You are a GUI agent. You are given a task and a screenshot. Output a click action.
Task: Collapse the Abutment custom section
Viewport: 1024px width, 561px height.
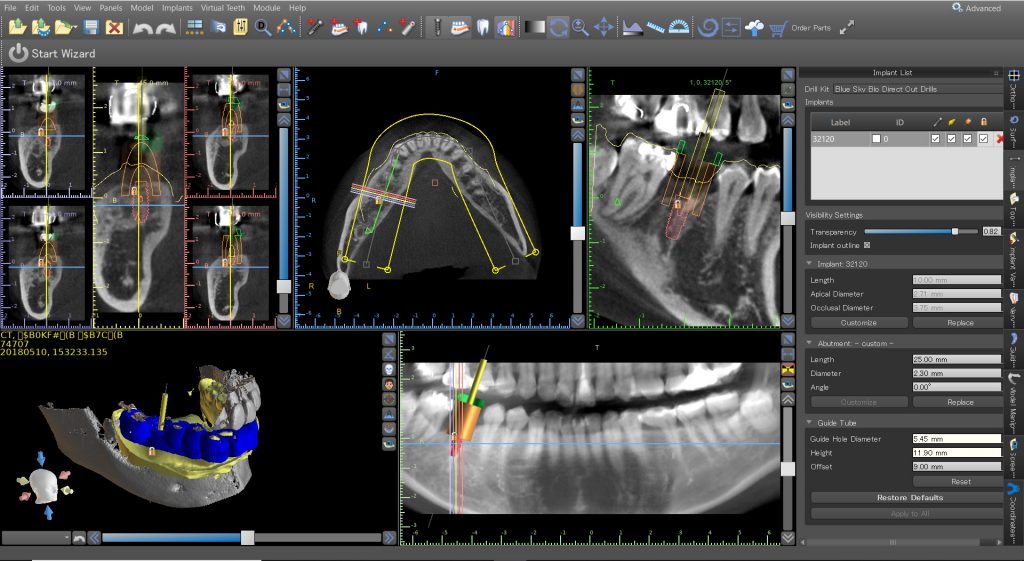(810, 343)
